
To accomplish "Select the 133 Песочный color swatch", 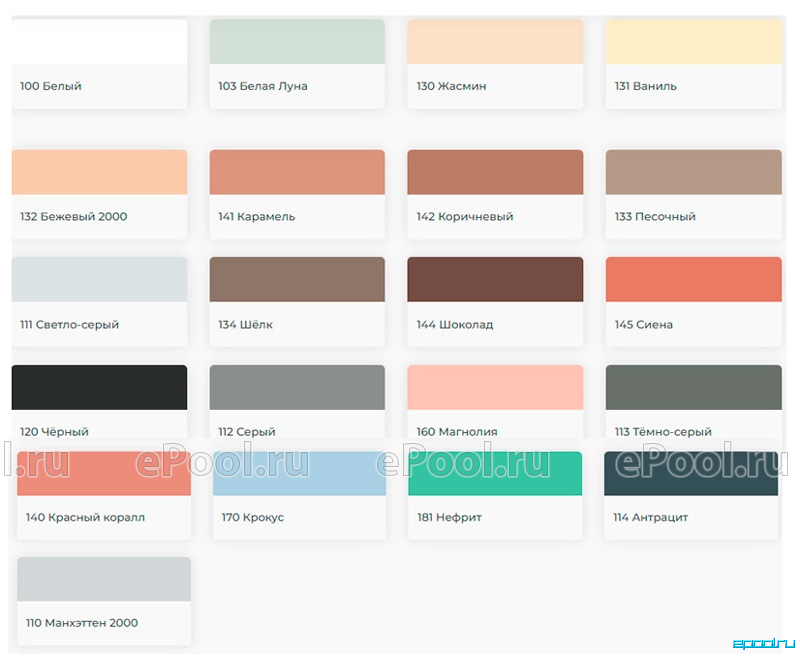I will tap(693, 172).
